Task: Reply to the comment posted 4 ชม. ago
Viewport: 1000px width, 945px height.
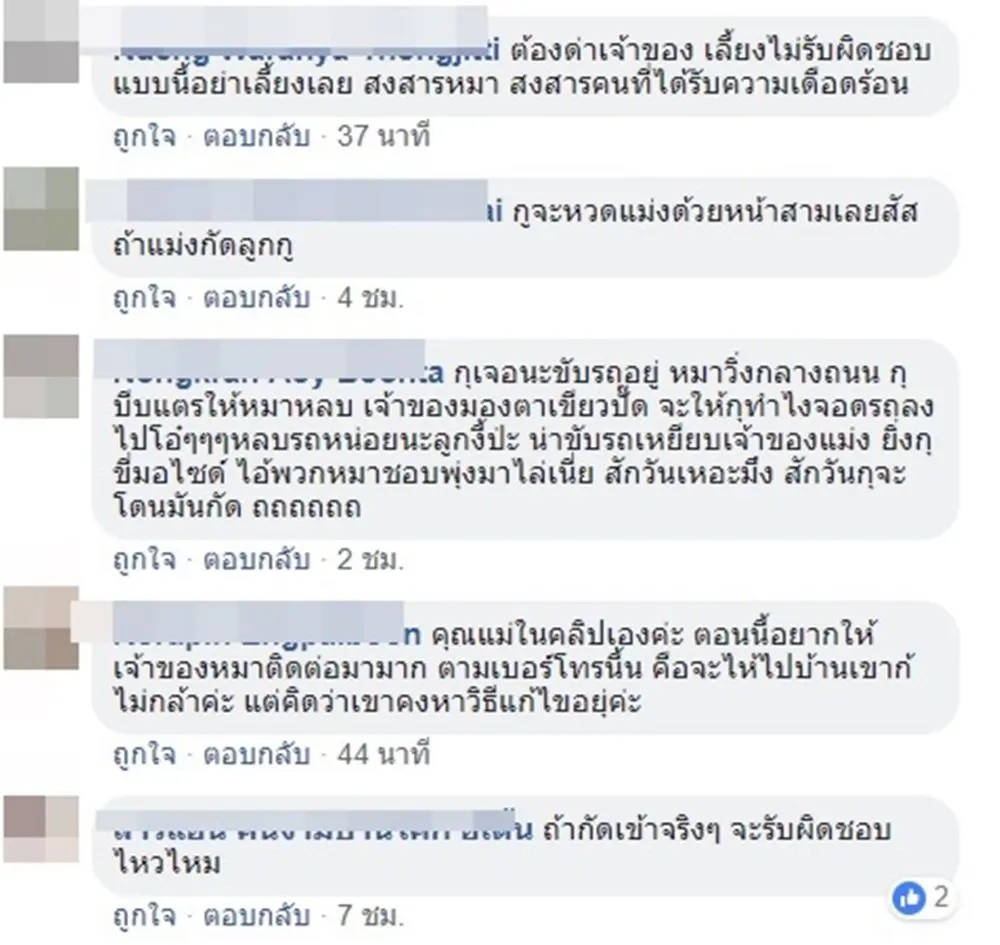Action: click(256, 298)
